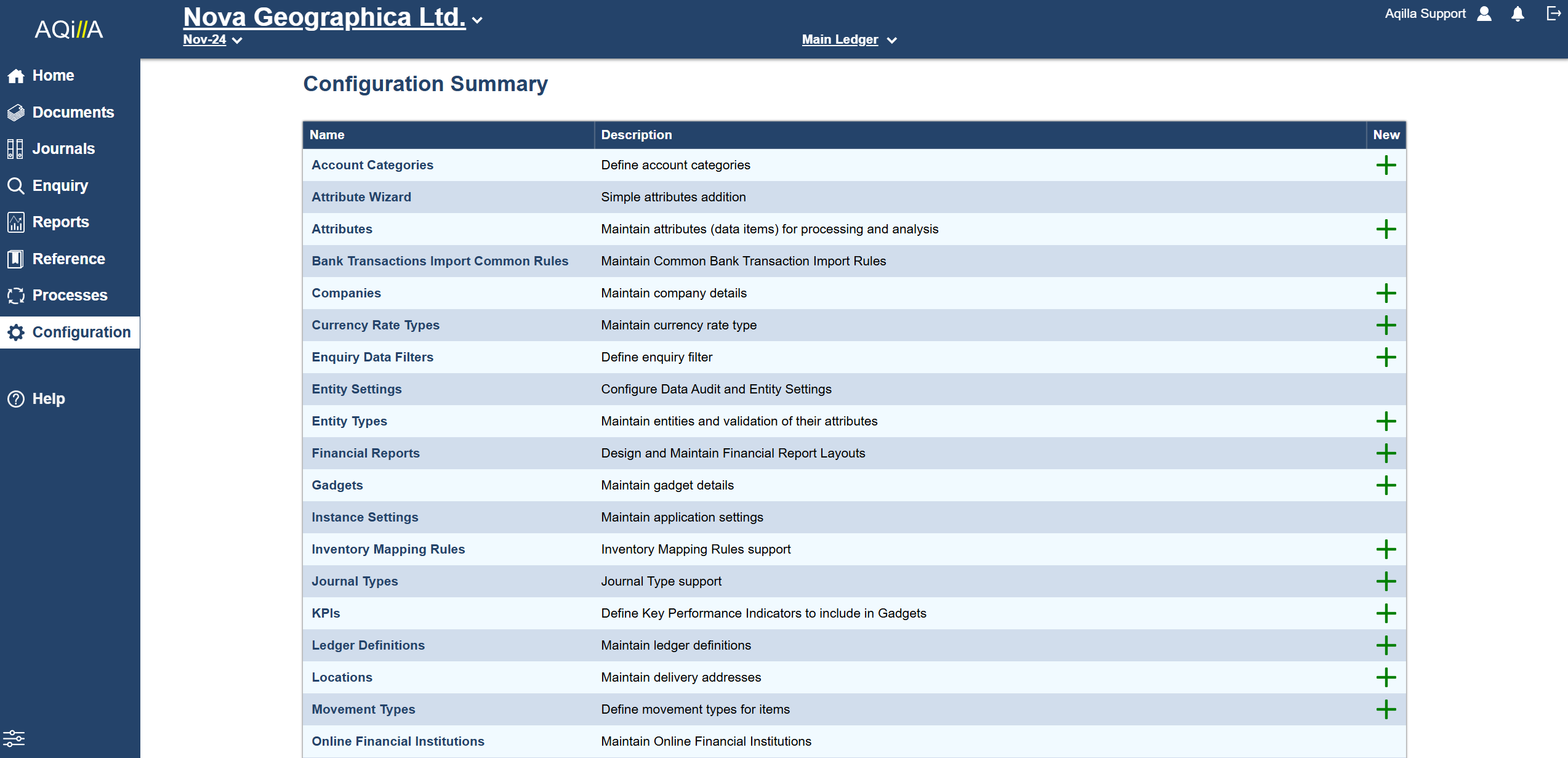Viewport: 1568px width, 758px height.
Task: Click the AQilla logo
Action: 69,29
